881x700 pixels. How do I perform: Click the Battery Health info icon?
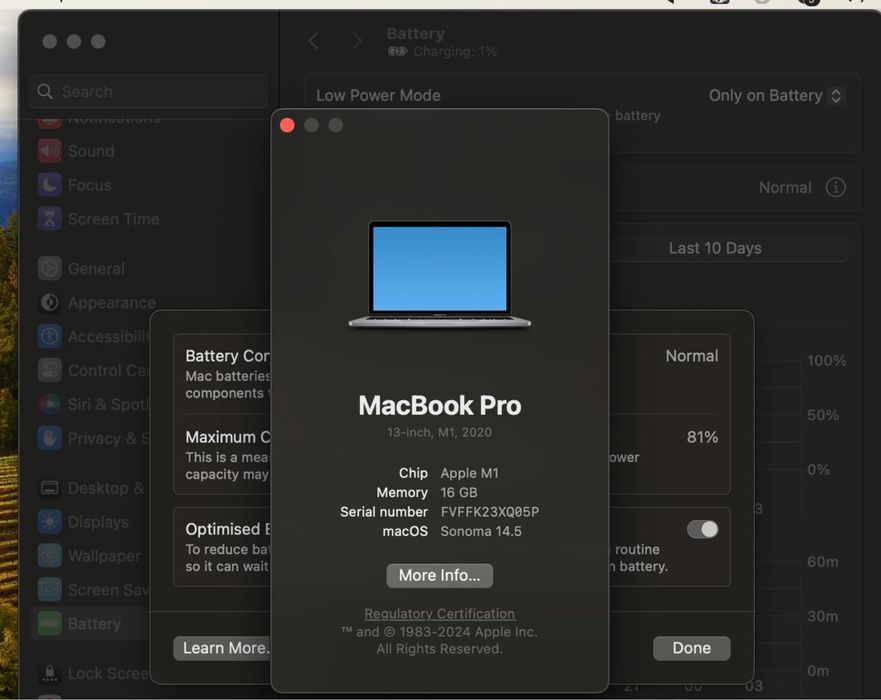pos(835,187)
